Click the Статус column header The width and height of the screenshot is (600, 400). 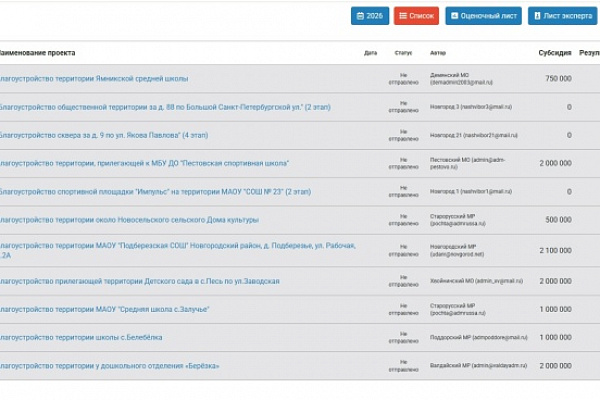(403, 53)
